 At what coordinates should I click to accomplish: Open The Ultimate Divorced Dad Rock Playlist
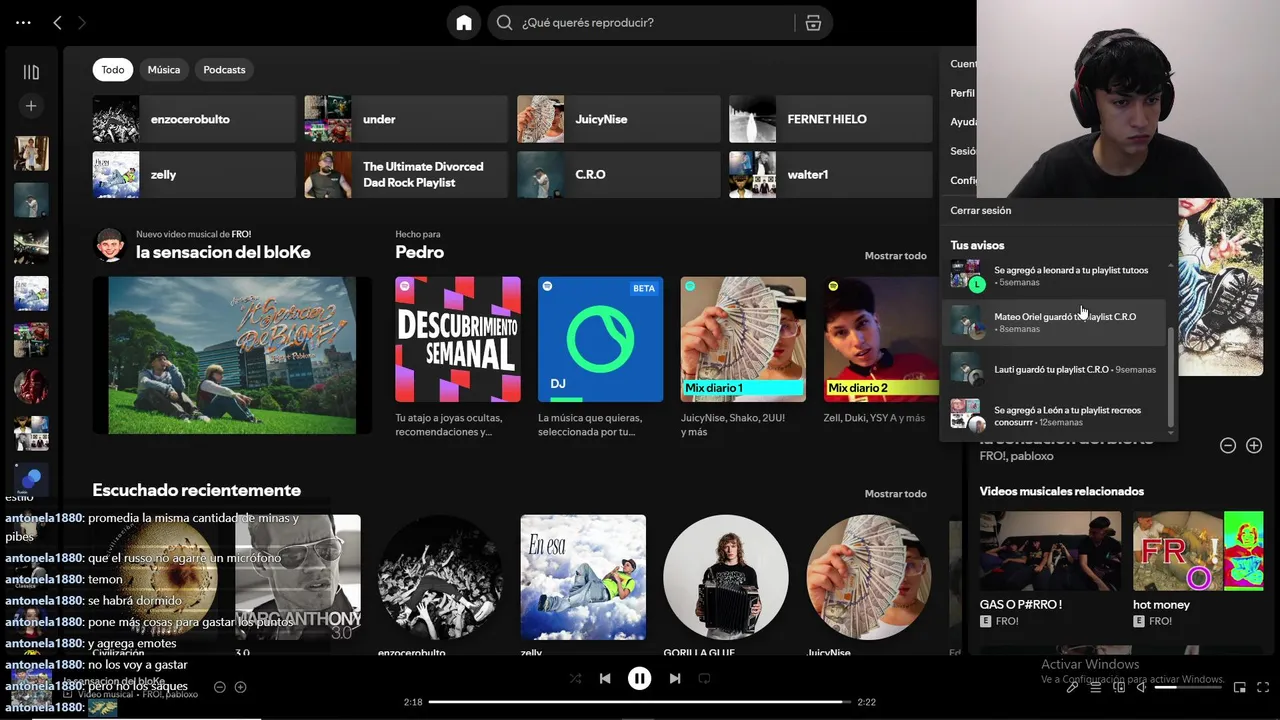[x=406, y=174]
